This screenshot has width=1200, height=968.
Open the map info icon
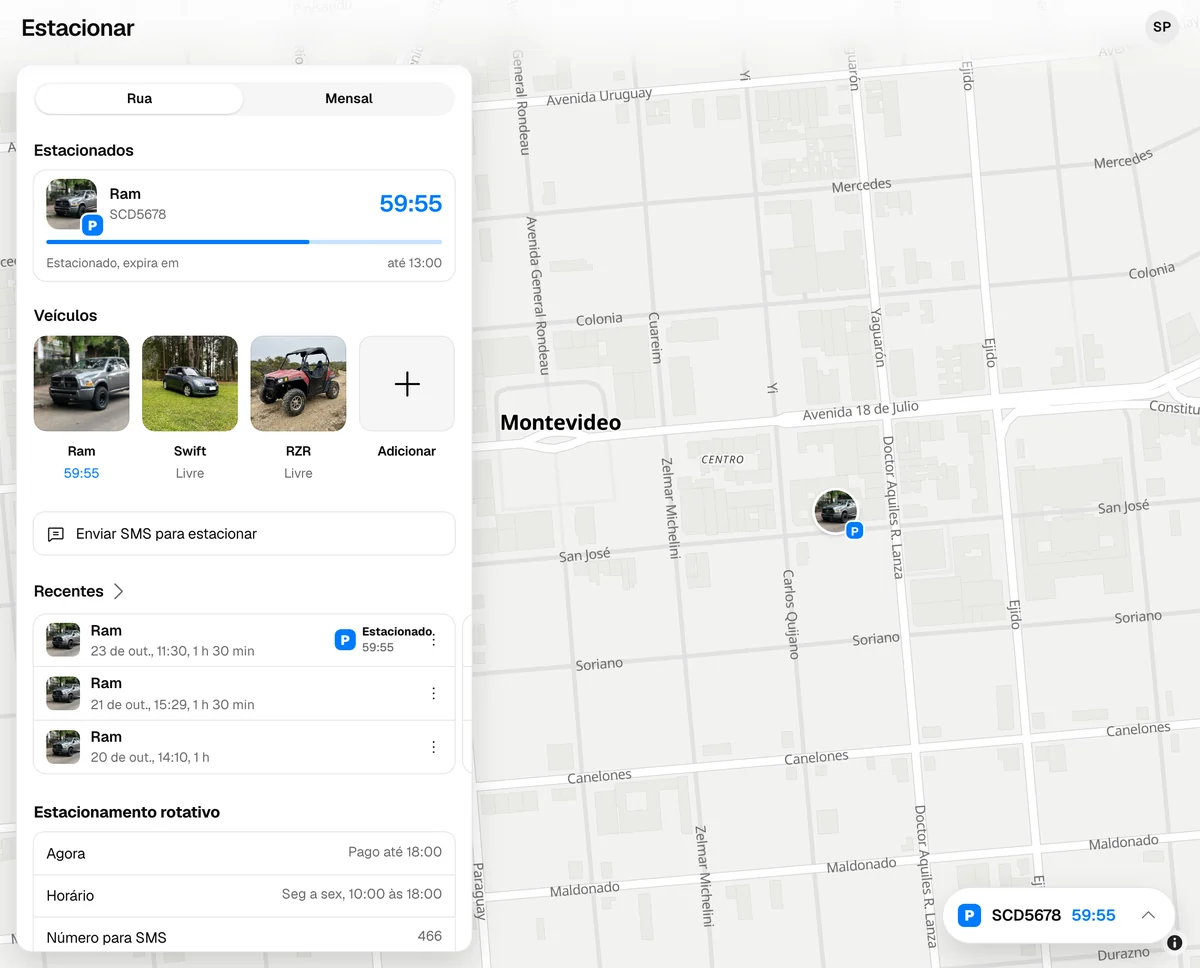click(x=1175, y=942)
